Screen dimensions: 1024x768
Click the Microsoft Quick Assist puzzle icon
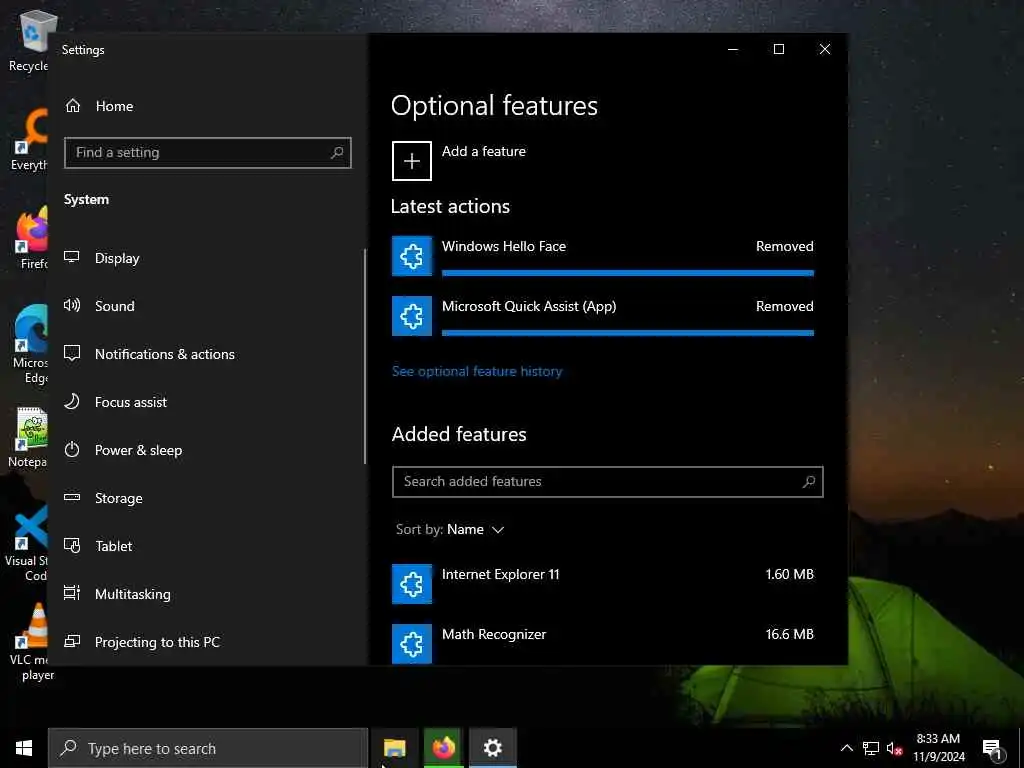tap(411, 316)
